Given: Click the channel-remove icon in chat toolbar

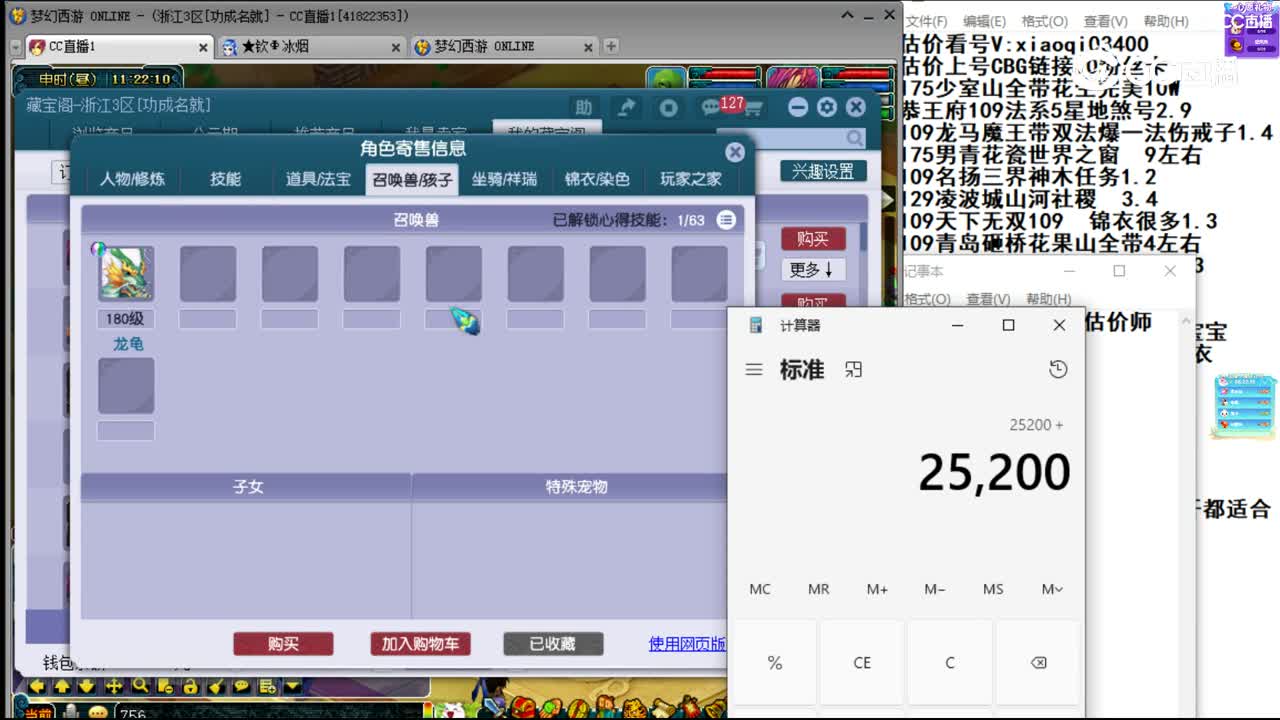Looking at the screenshot, I should [164, 686].
